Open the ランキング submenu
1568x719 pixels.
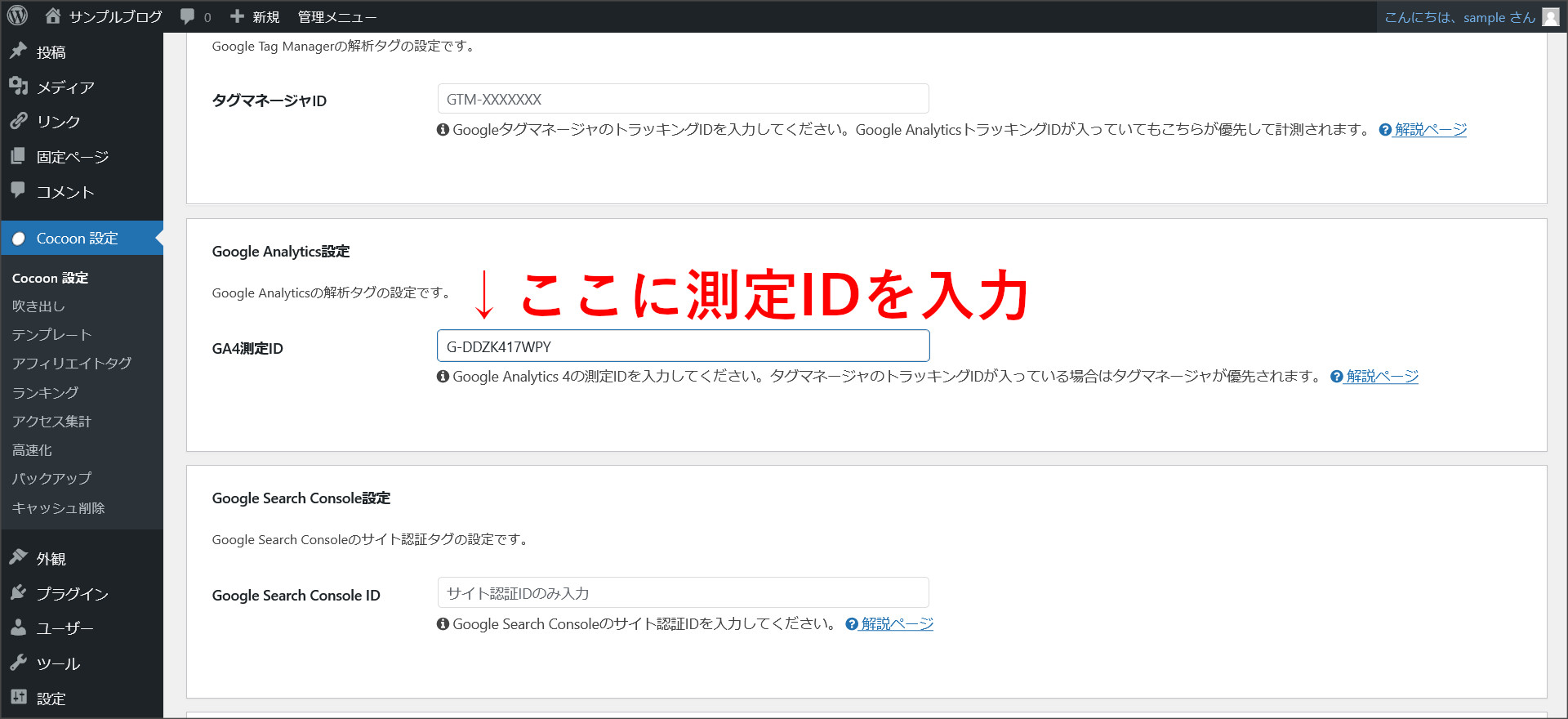[45, 393]
